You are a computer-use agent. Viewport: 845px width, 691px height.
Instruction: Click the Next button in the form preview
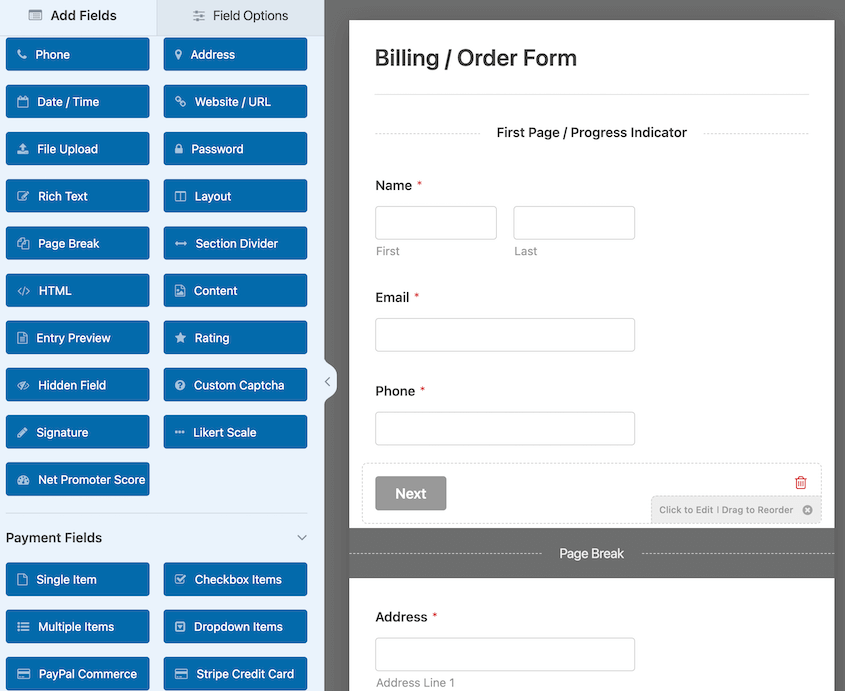[x=410, y=492]
